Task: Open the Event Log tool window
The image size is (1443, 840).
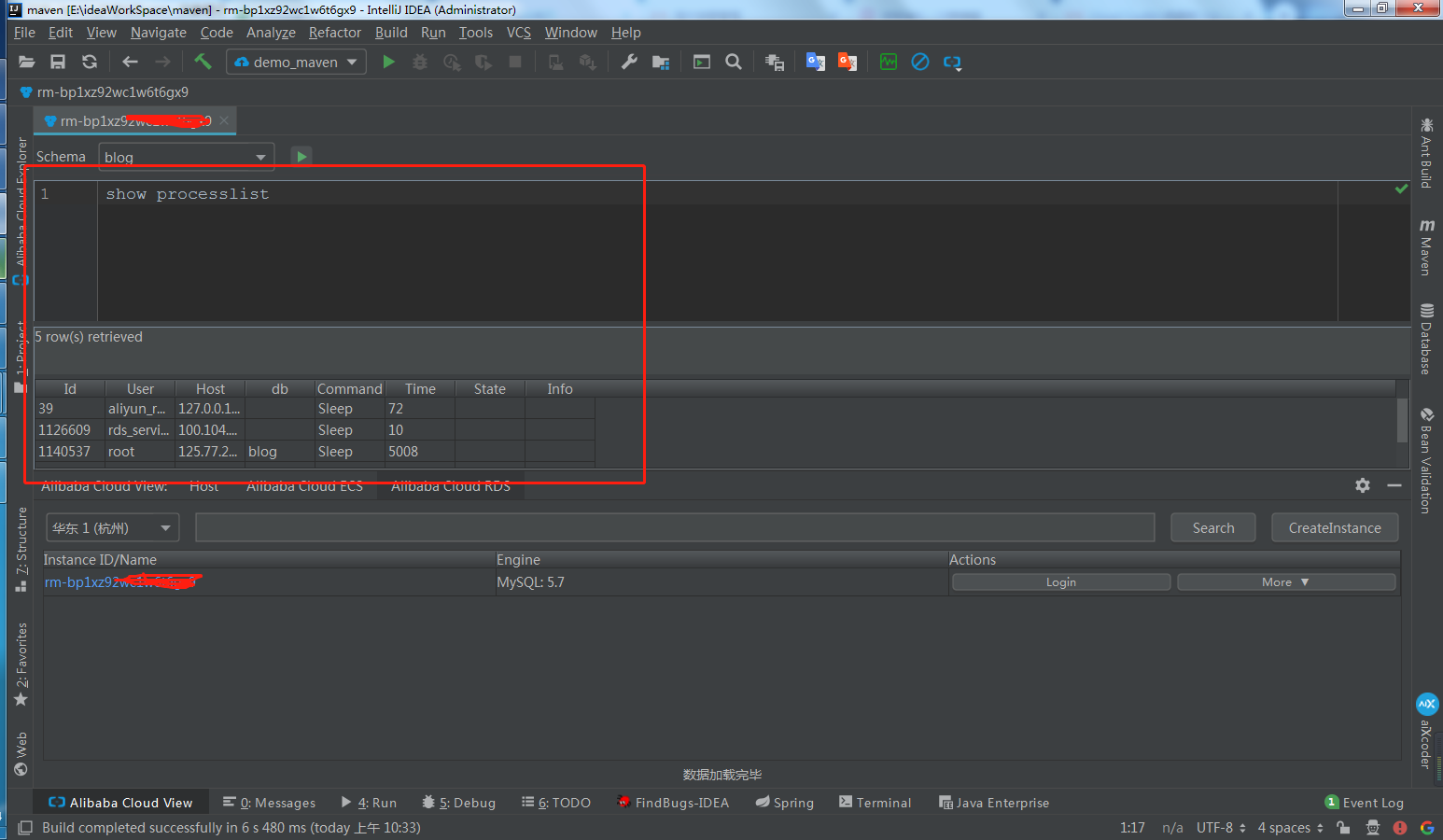Action: [x=1364, y=803]
